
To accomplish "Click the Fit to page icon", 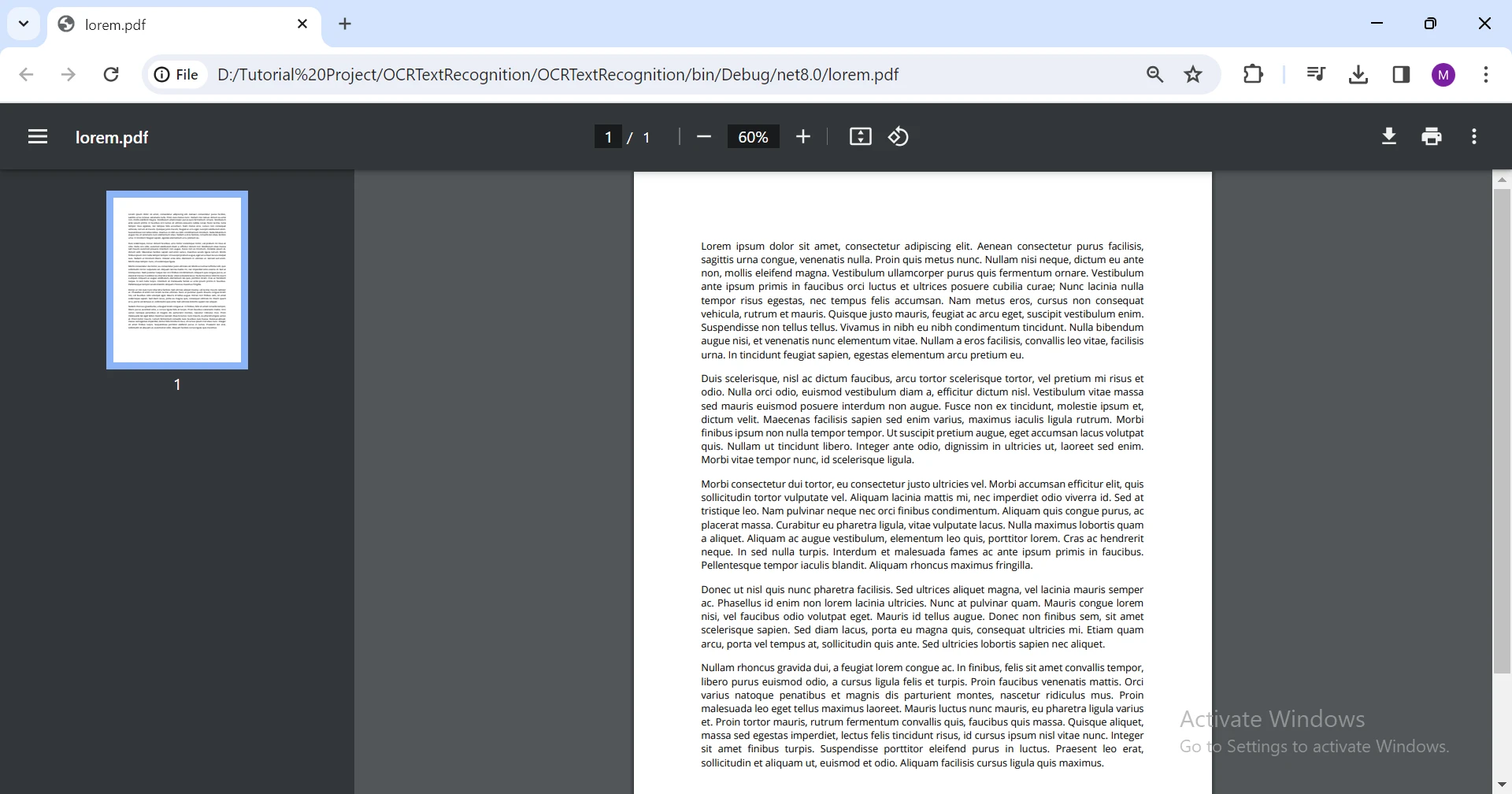I will pyautogui.click(x=860, y=137).
